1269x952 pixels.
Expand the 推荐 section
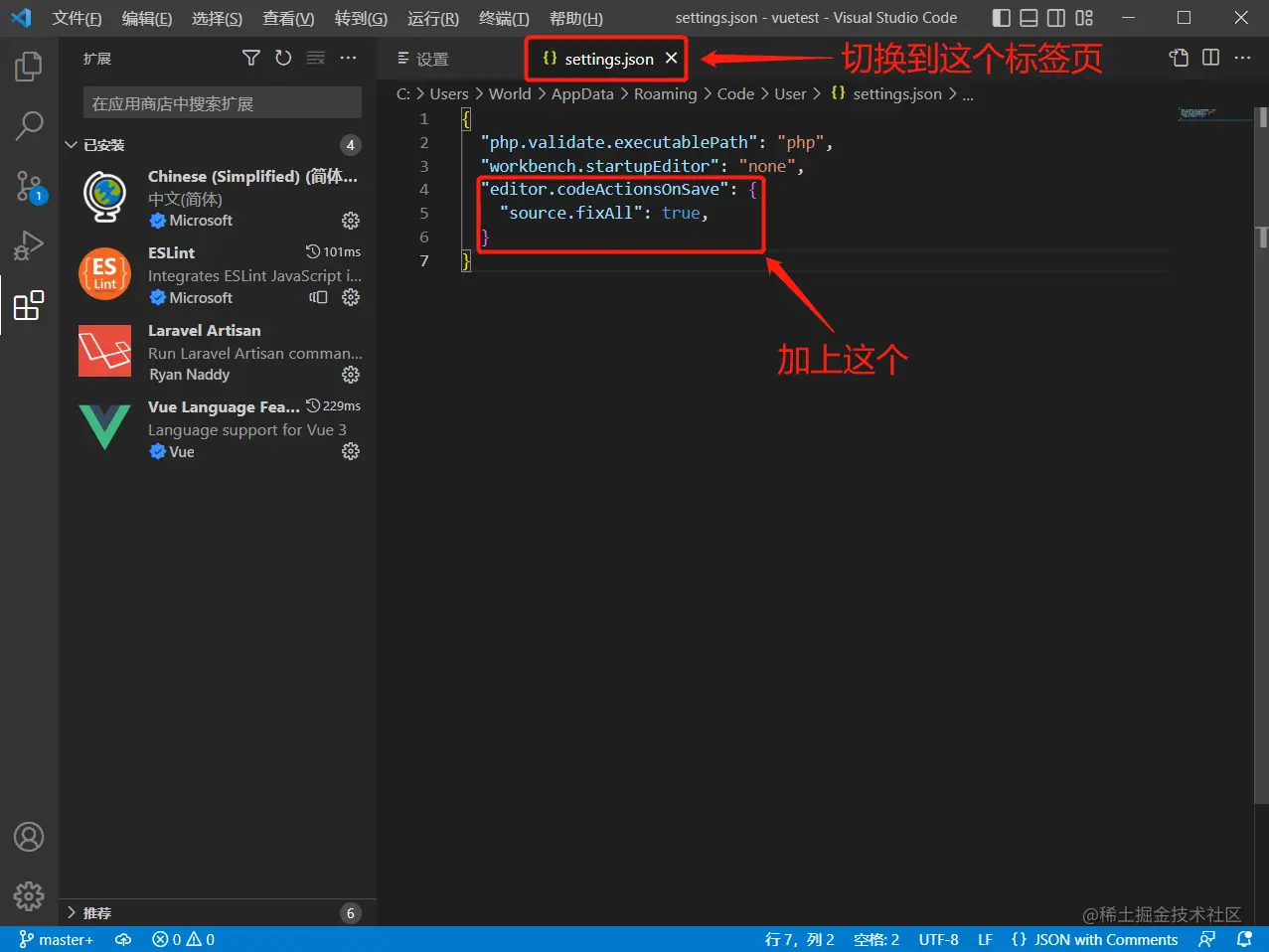(x=217, y=913)
